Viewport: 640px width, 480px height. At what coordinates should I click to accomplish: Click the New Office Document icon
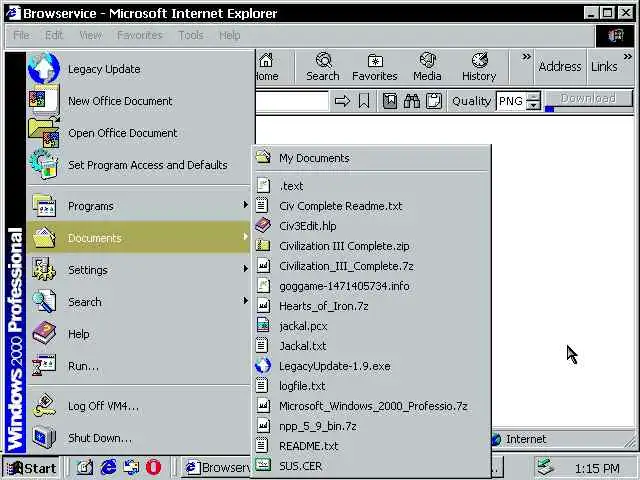[43, 100]
